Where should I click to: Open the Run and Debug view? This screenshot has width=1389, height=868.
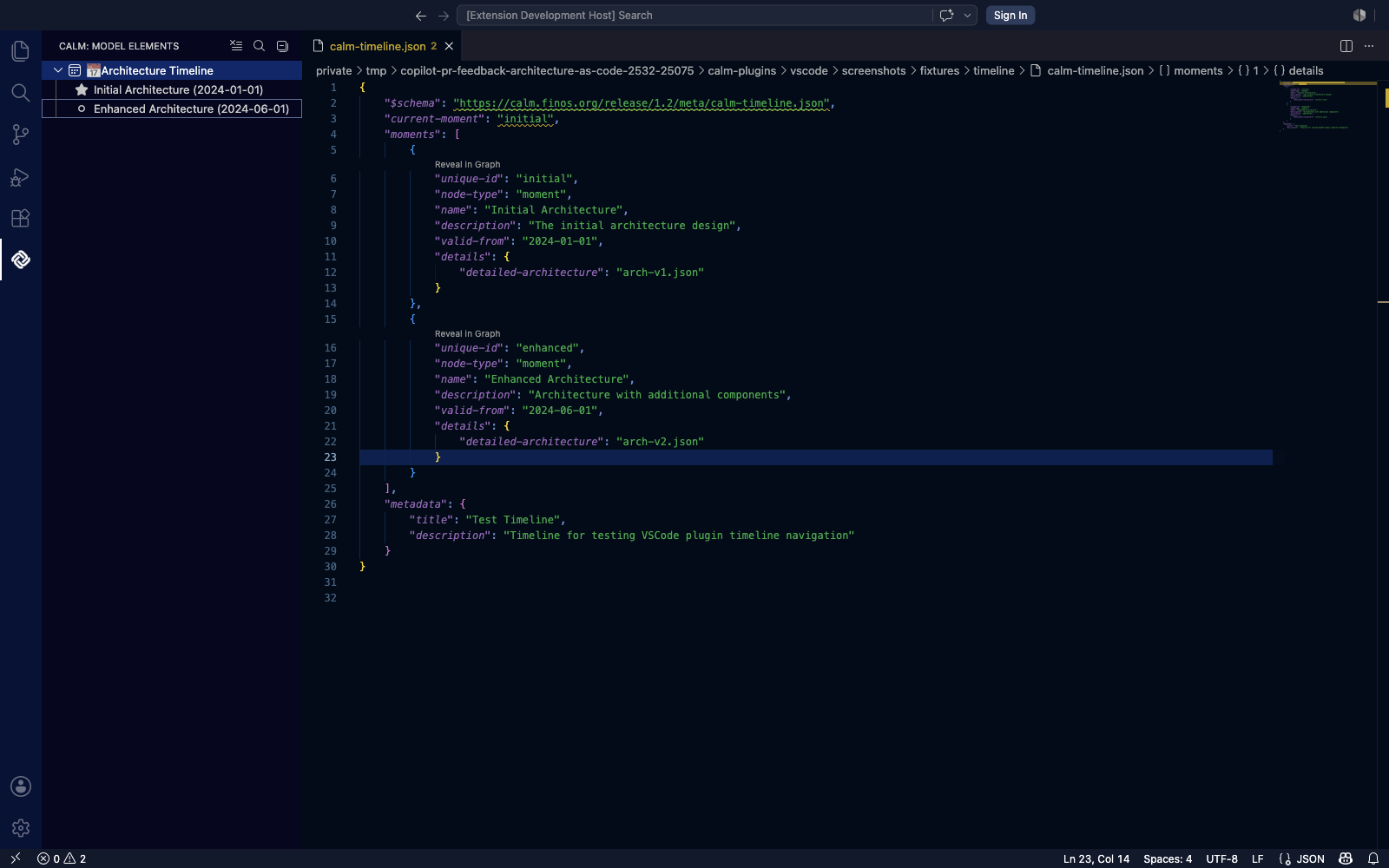tap(21, 177)
